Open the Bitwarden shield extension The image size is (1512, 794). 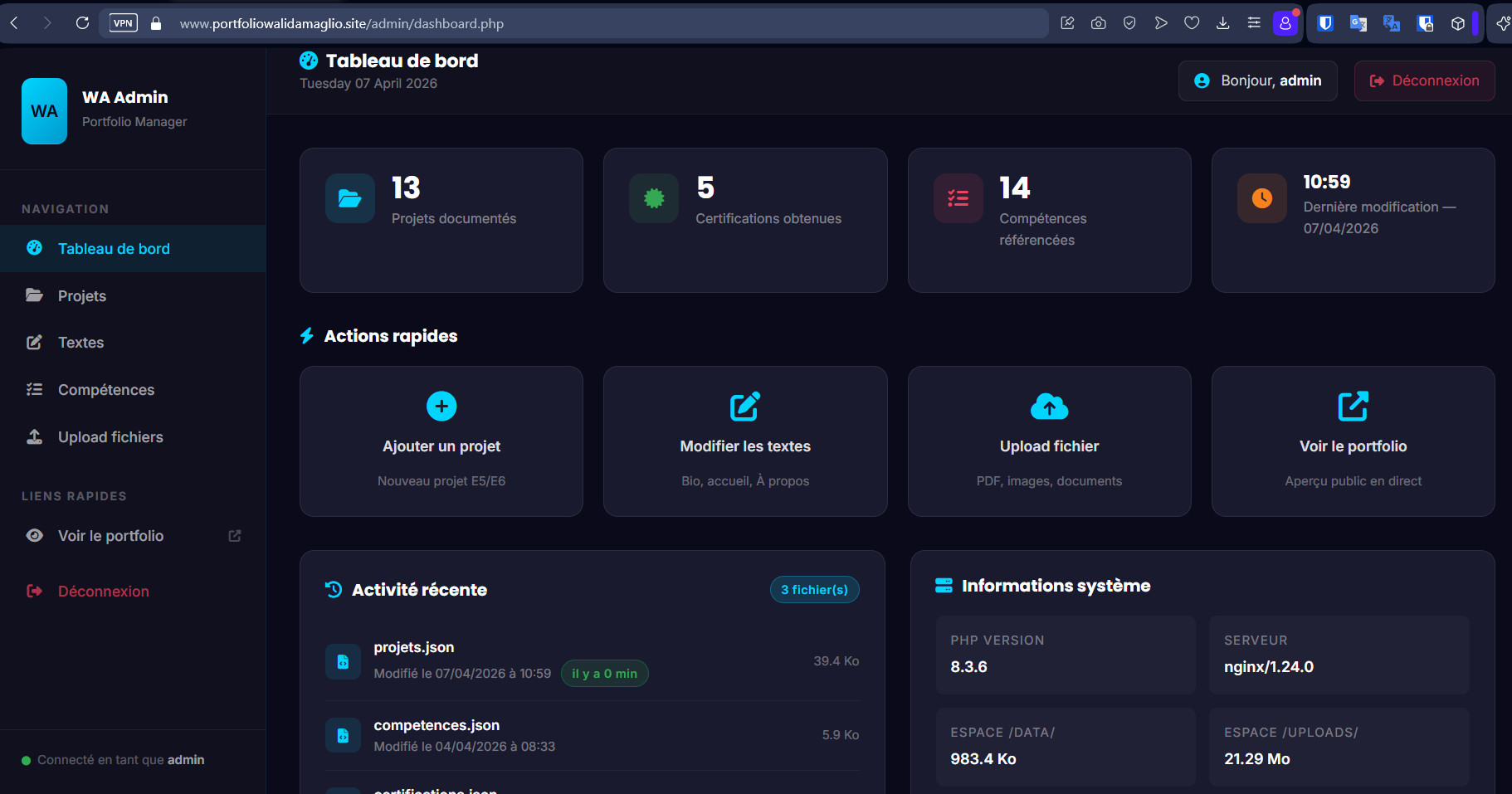(x=1325, y=23)
